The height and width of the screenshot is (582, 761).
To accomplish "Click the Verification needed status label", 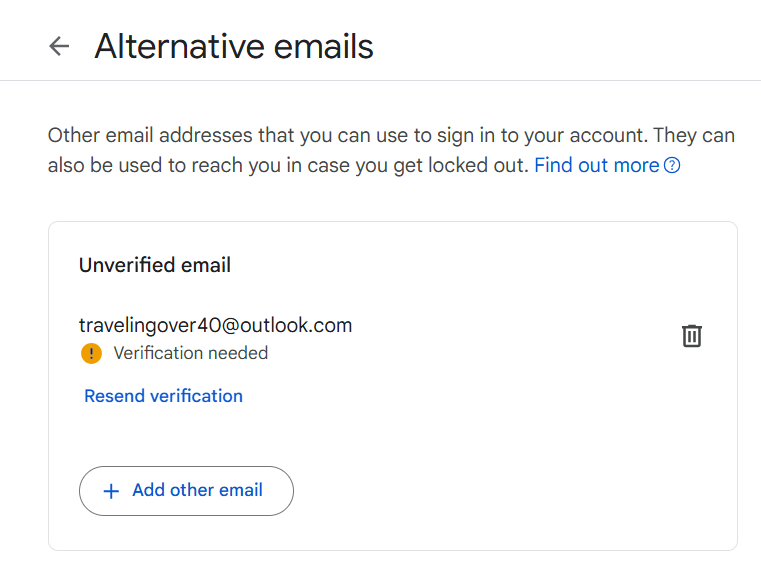I will tap(191, 353).
